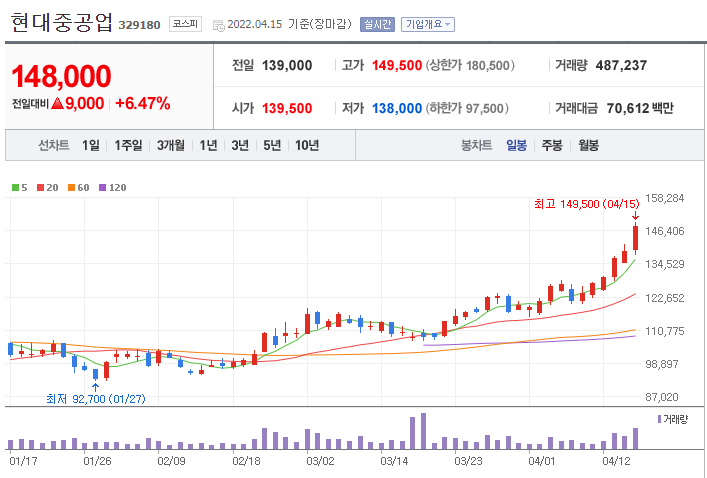Image resolution: width=707 pixels, height=478 pixels.
Task: Click the 코스피 market badge
Action: click(185, 24)
